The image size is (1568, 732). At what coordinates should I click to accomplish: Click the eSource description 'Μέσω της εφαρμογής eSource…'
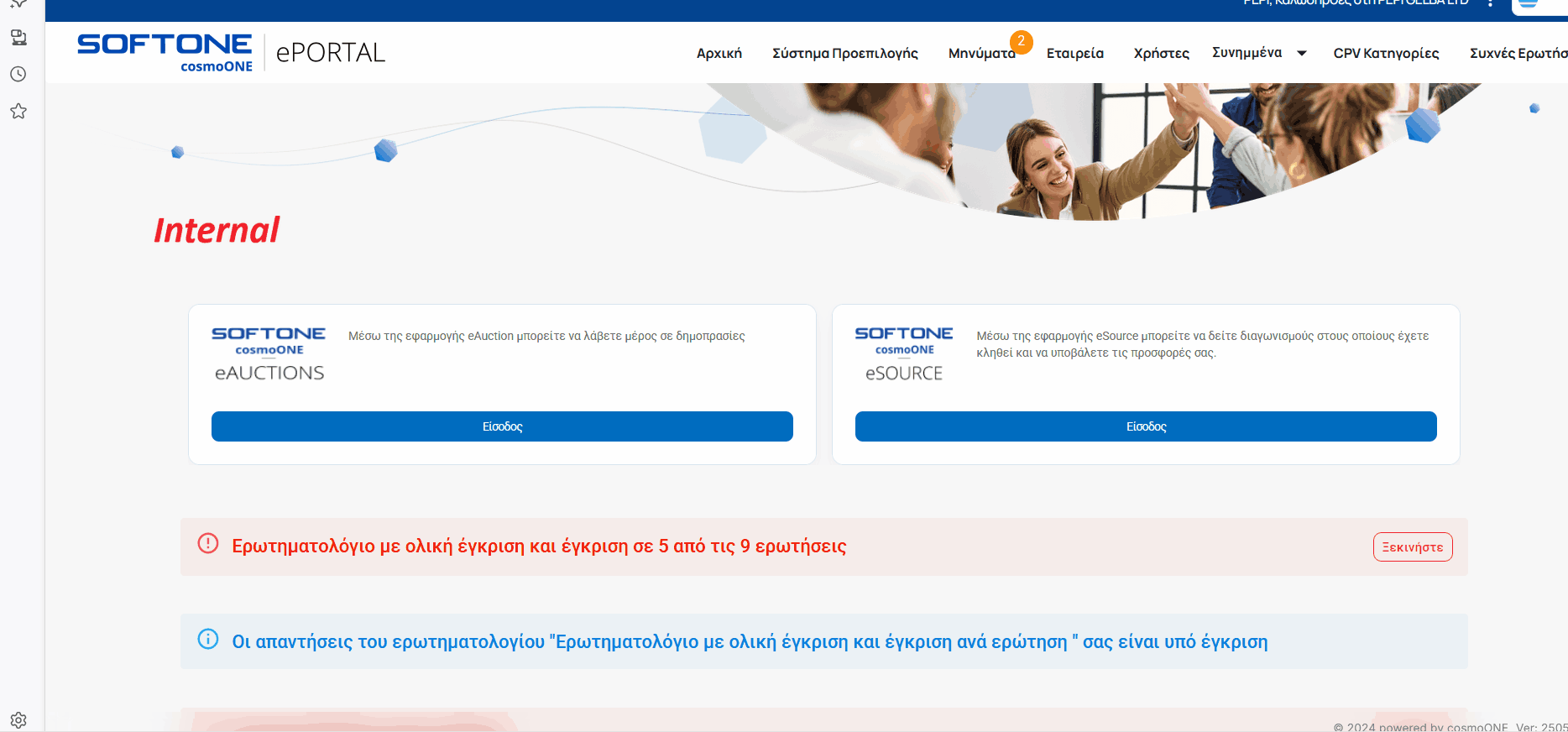click(x=1202, y=344)
